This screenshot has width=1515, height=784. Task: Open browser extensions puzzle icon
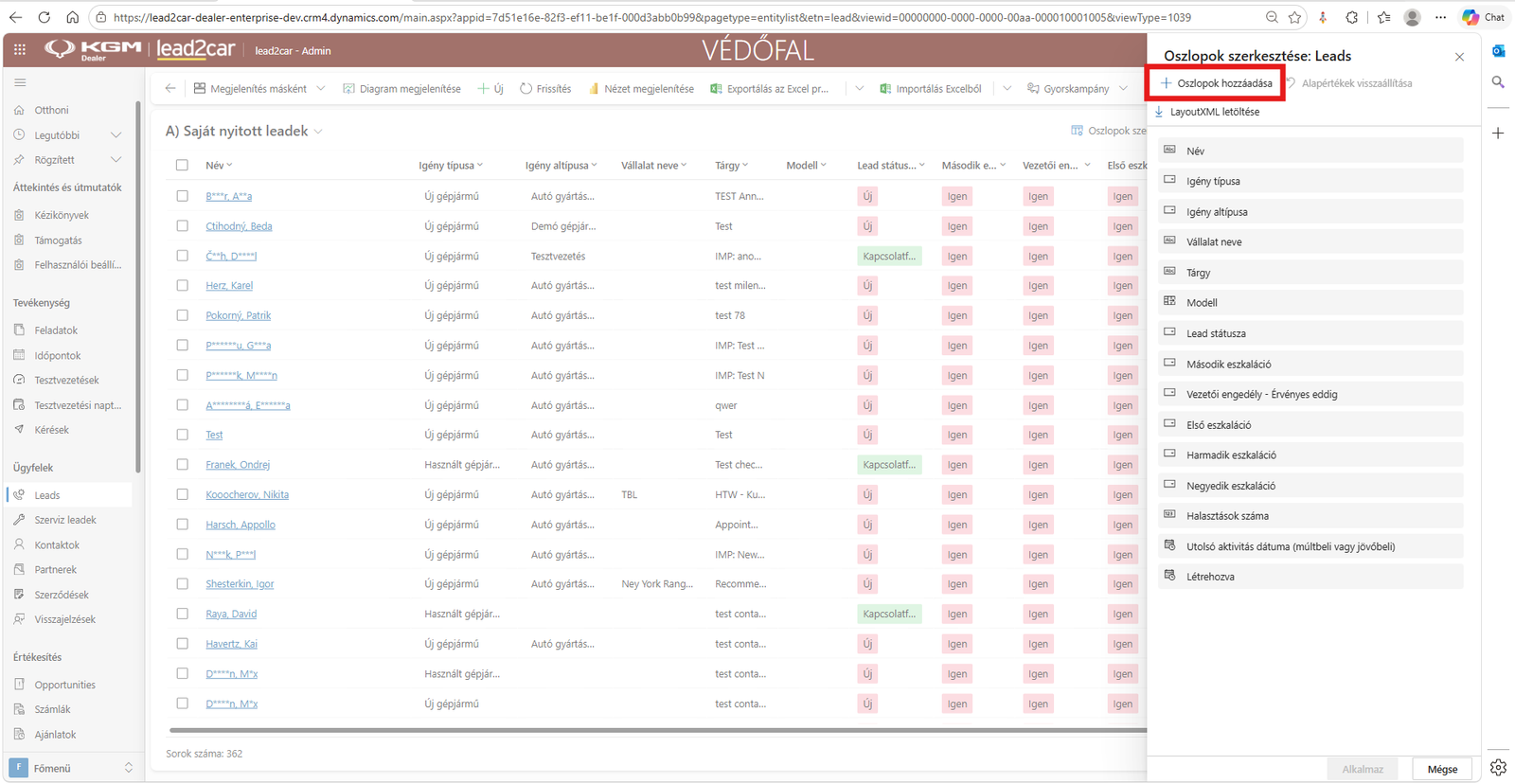pyautogui.click(x=1351, y=17)
